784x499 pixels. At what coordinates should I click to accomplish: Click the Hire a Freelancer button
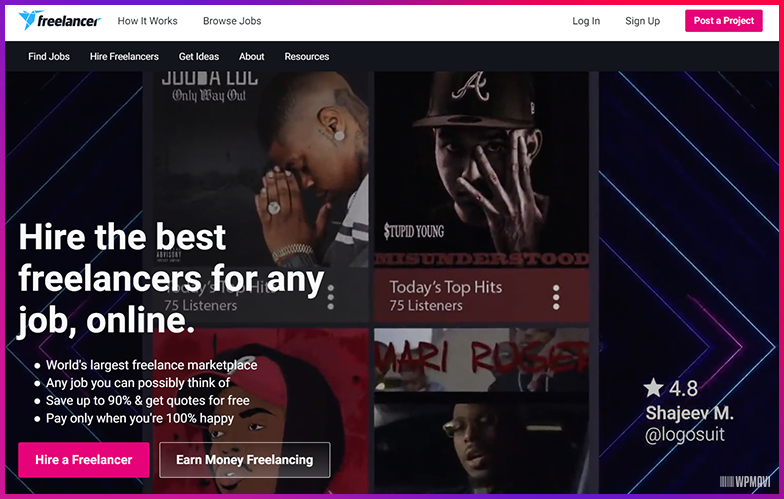coord(84,460)
